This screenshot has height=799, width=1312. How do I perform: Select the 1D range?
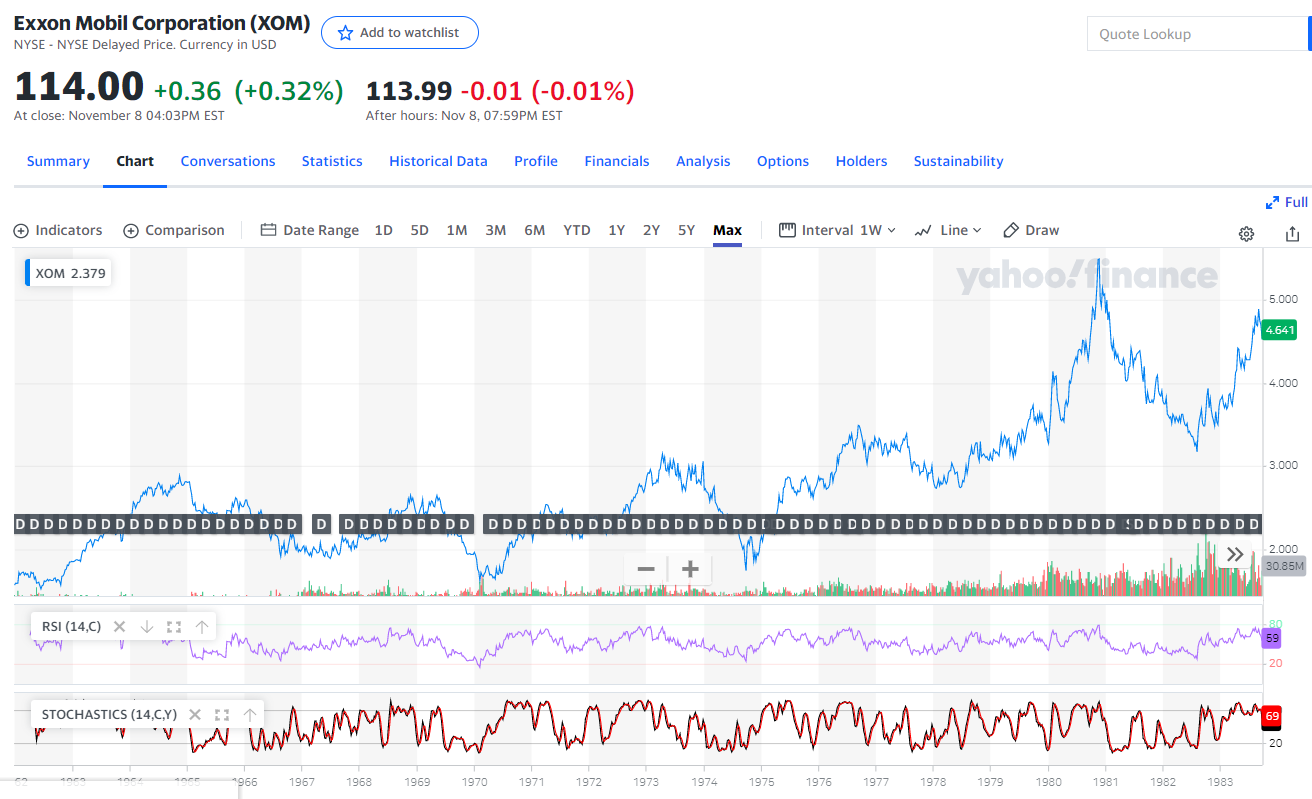(383, 230)
